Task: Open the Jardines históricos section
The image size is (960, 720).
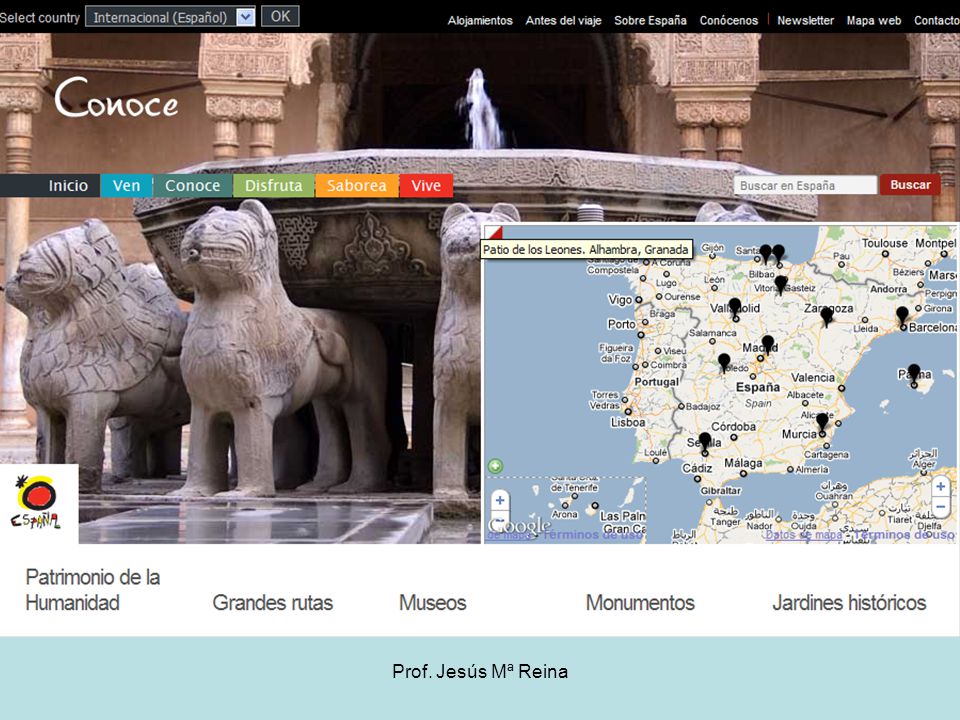Action: click(x=849, y=602)
